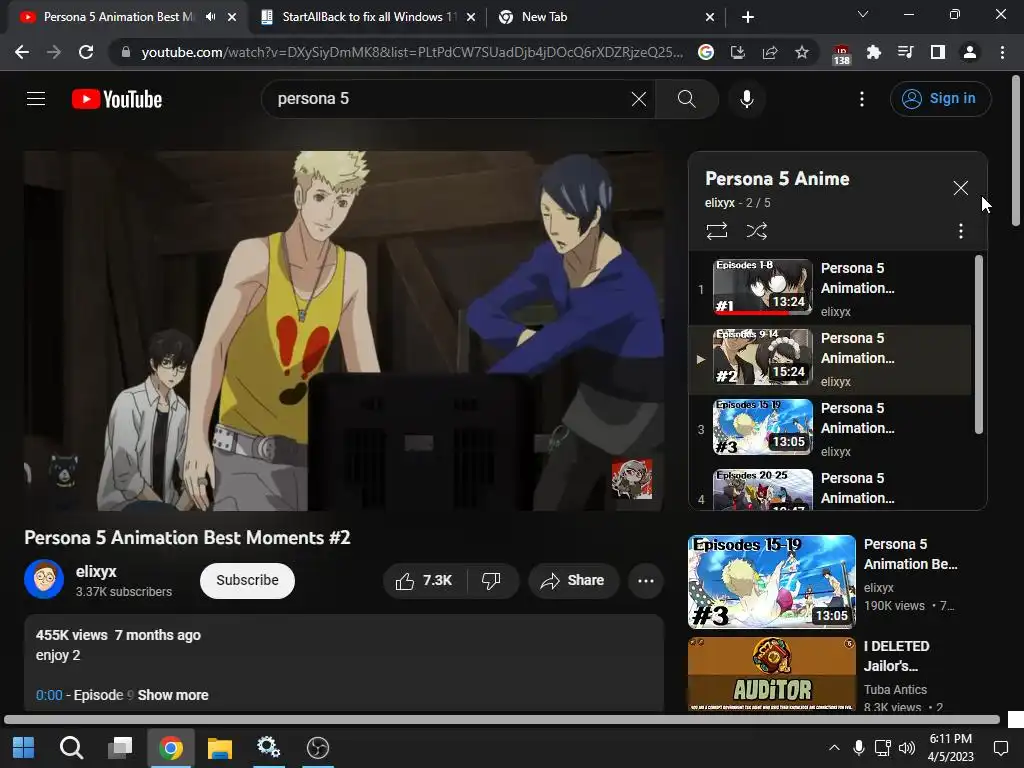Open the YouTube guide hamburger menu

tap(36, 99)
